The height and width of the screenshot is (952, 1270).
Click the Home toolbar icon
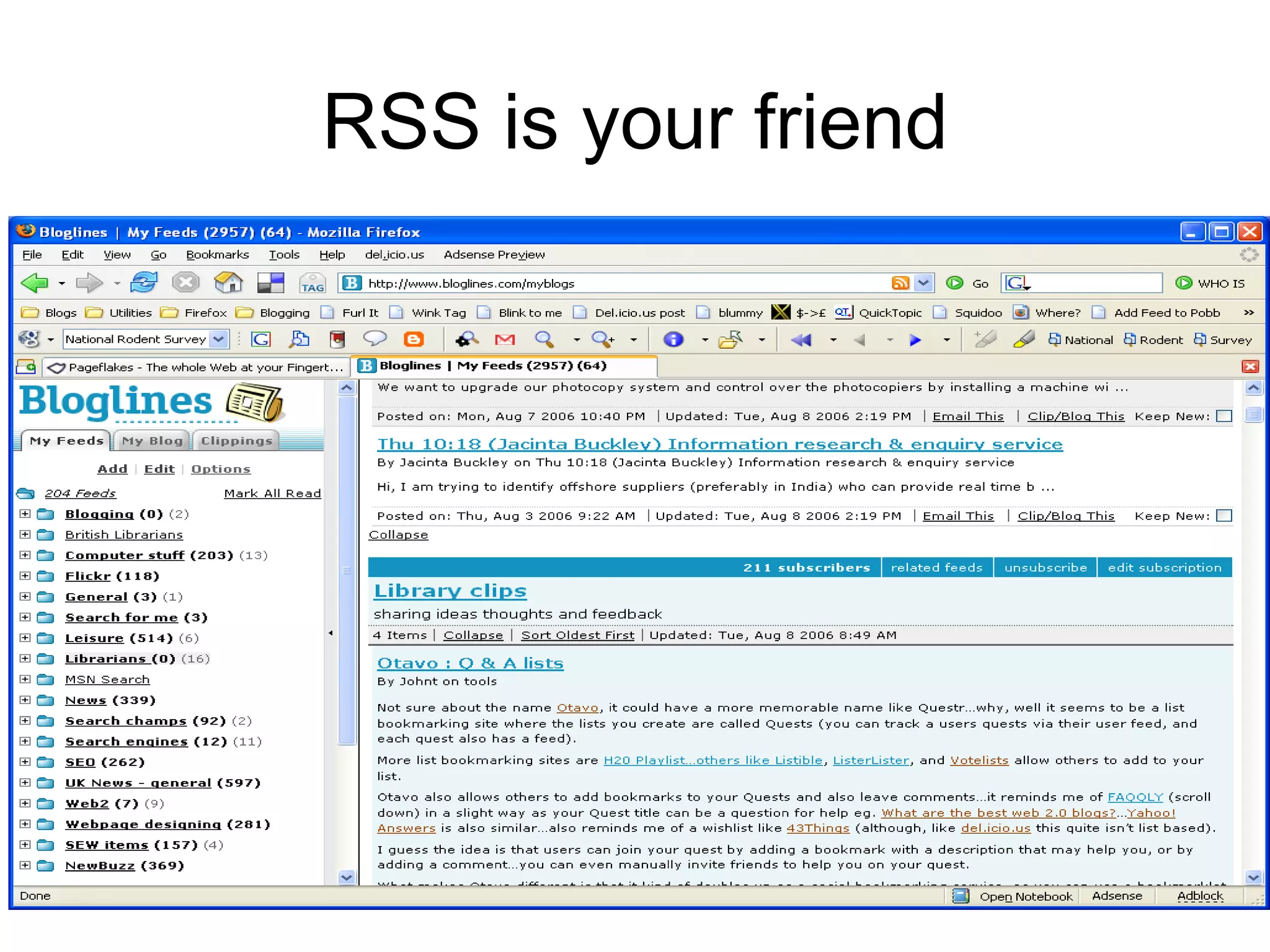(228, 283)
